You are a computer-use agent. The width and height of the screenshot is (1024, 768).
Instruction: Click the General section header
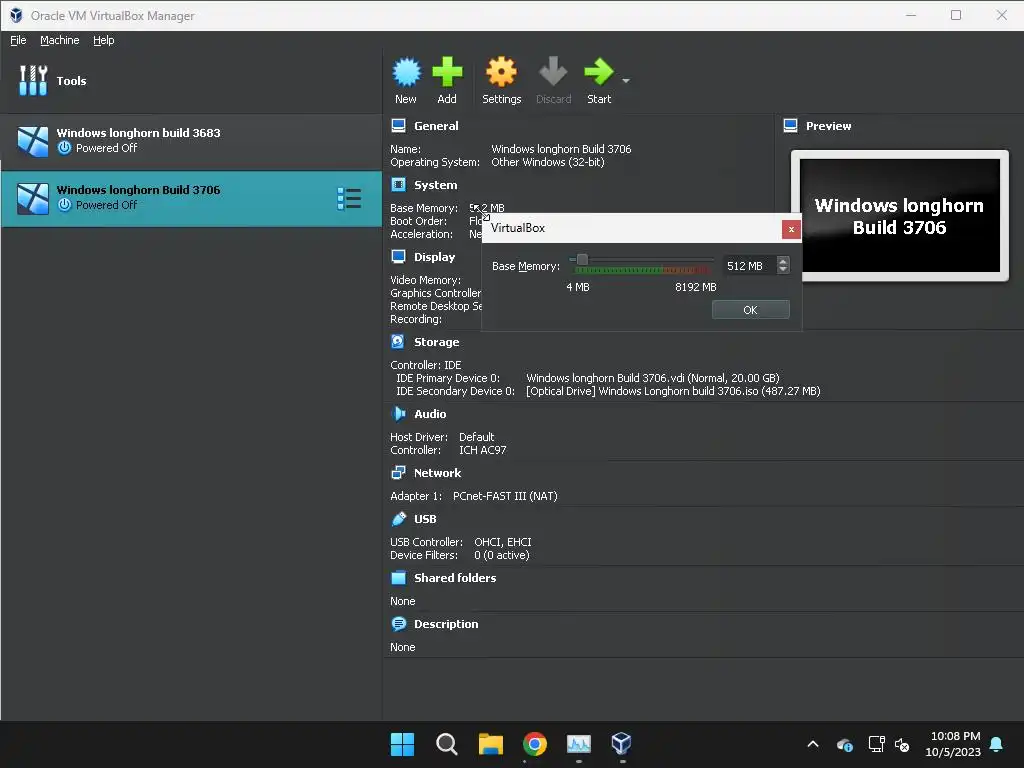436,126
